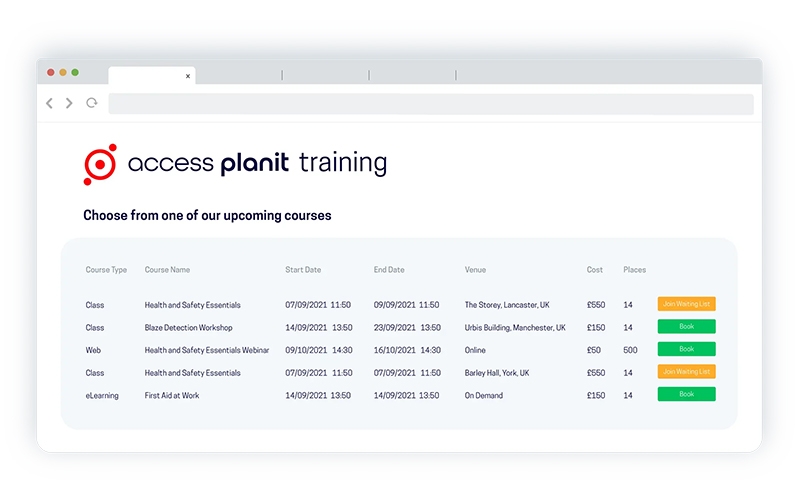Click the 500 places cell
800x500 pixels.
coord(630,350)
